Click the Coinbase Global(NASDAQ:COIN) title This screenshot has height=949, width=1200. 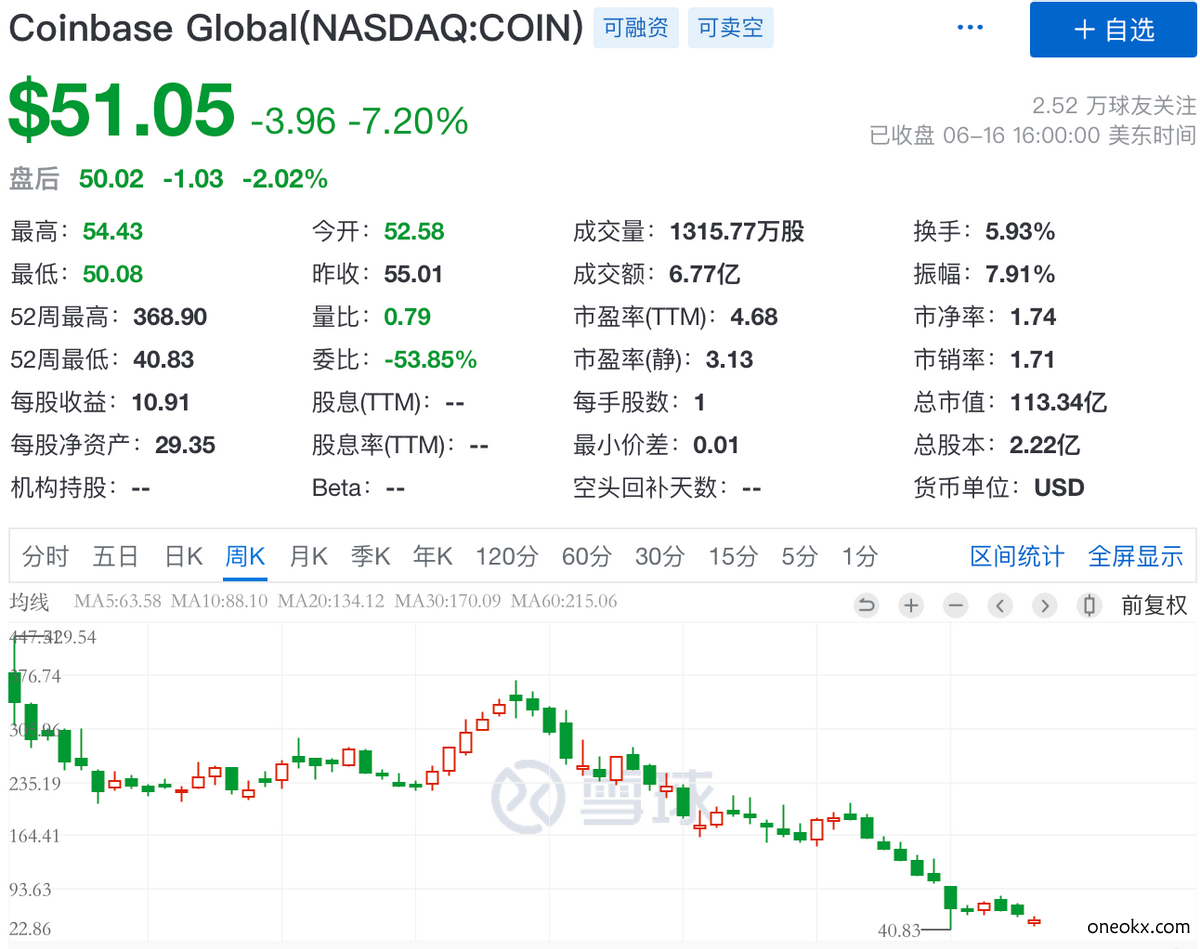point(296,28)
